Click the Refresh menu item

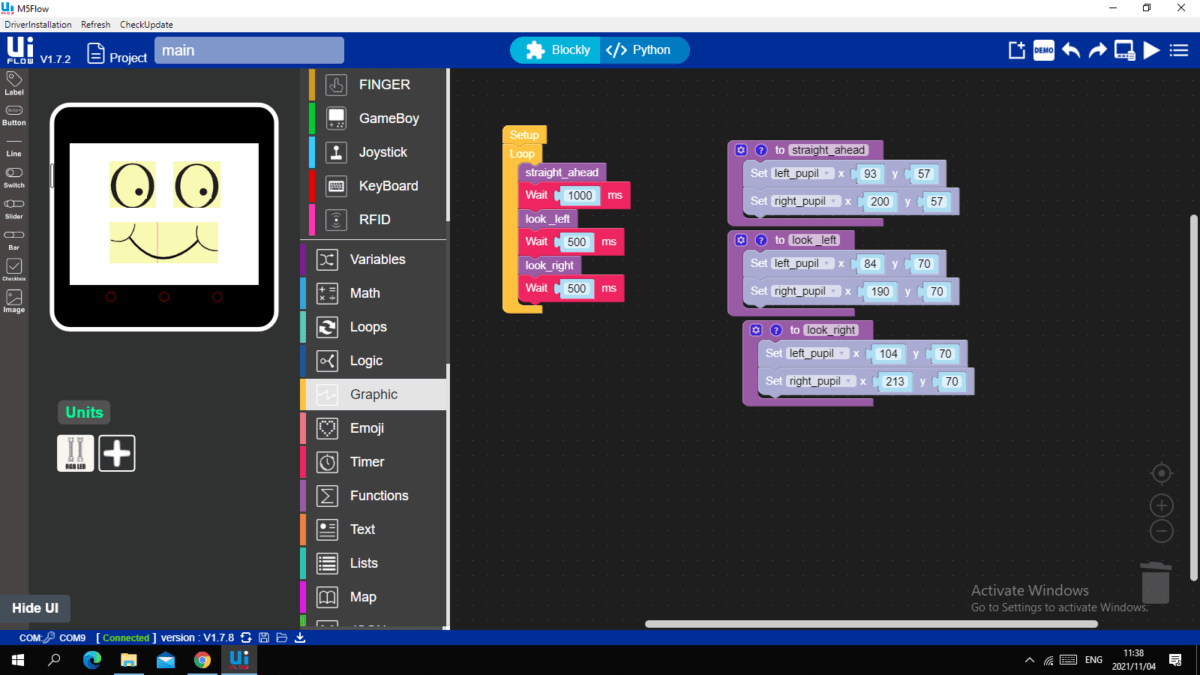coord(96,25)
